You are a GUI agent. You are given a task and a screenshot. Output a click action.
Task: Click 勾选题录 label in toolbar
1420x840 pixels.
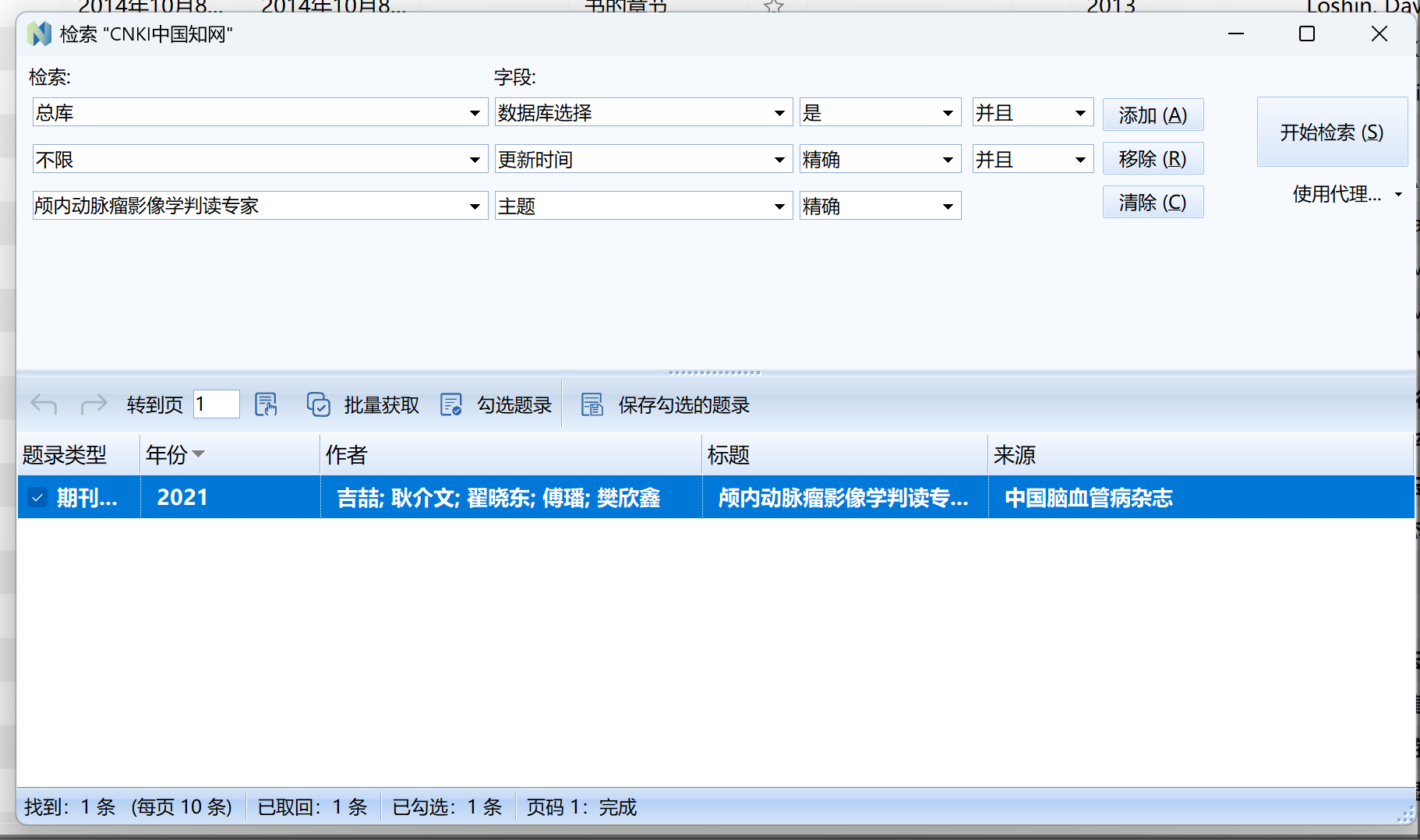(514, 404)
